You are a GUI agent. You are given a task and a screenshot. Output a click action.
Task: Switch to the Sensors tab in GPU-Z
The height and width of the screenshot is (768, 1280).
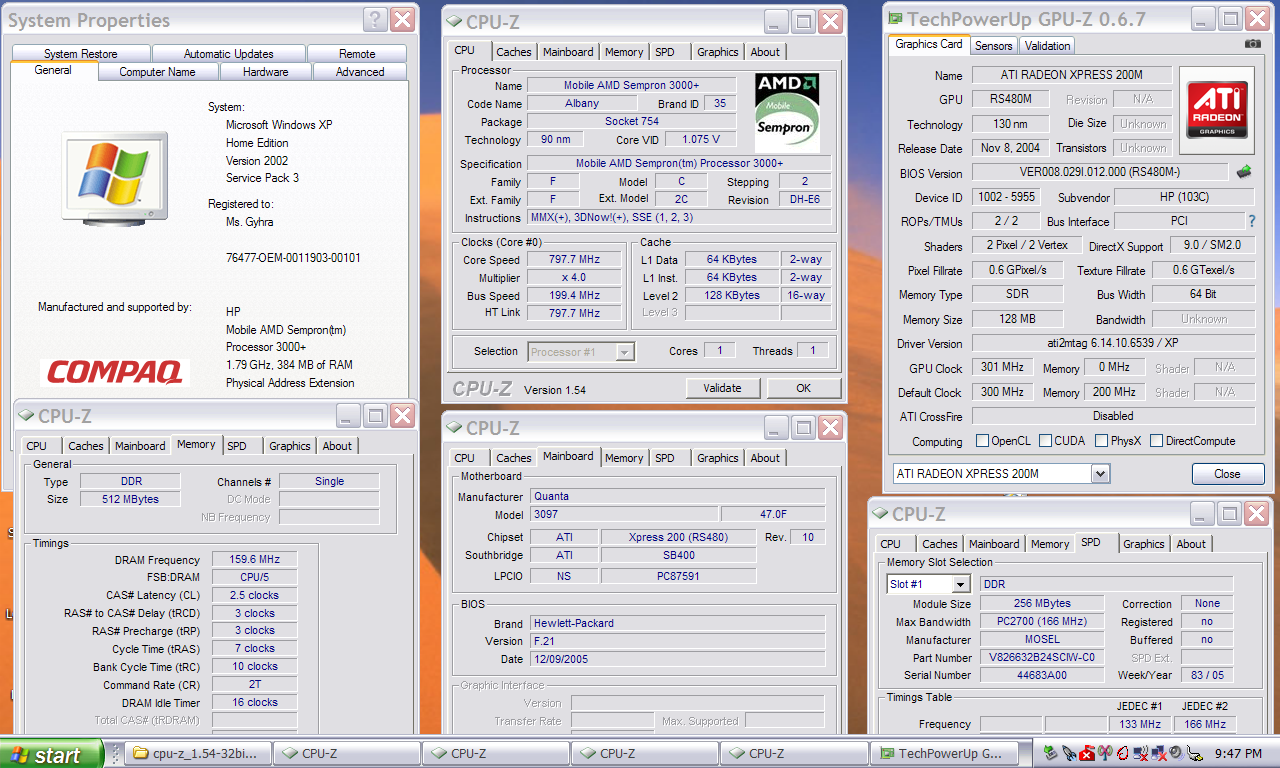click(x=993, y=45)
